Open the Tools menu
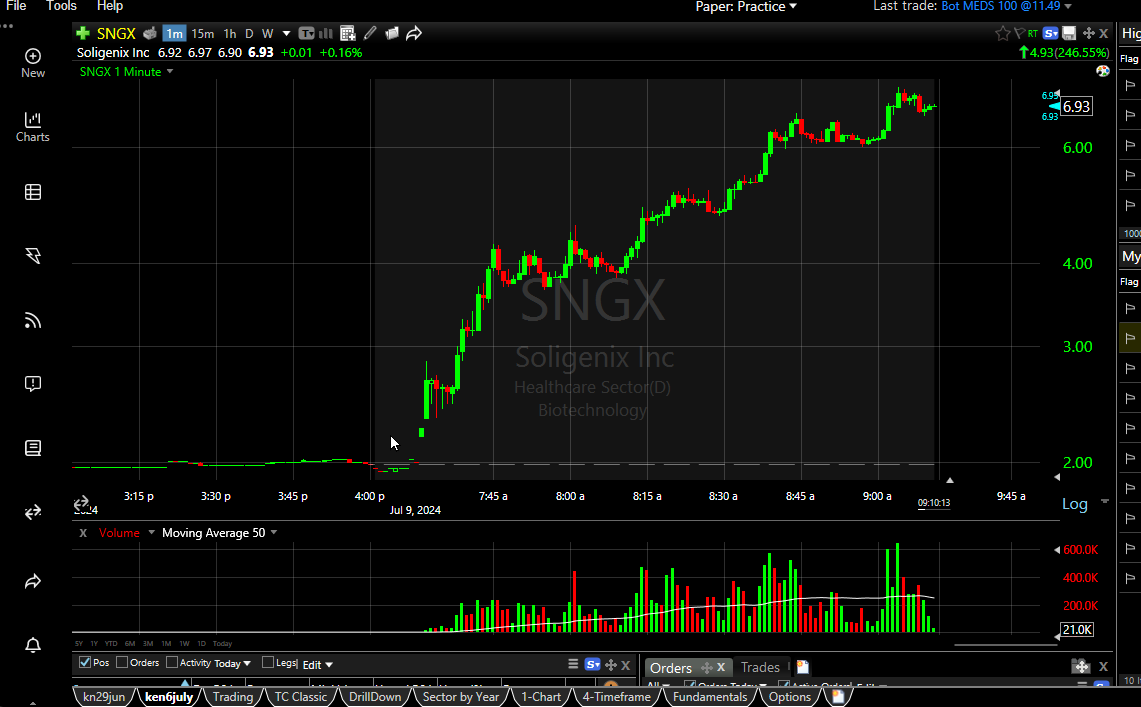The image size is (1141, 707). point(61,6)
